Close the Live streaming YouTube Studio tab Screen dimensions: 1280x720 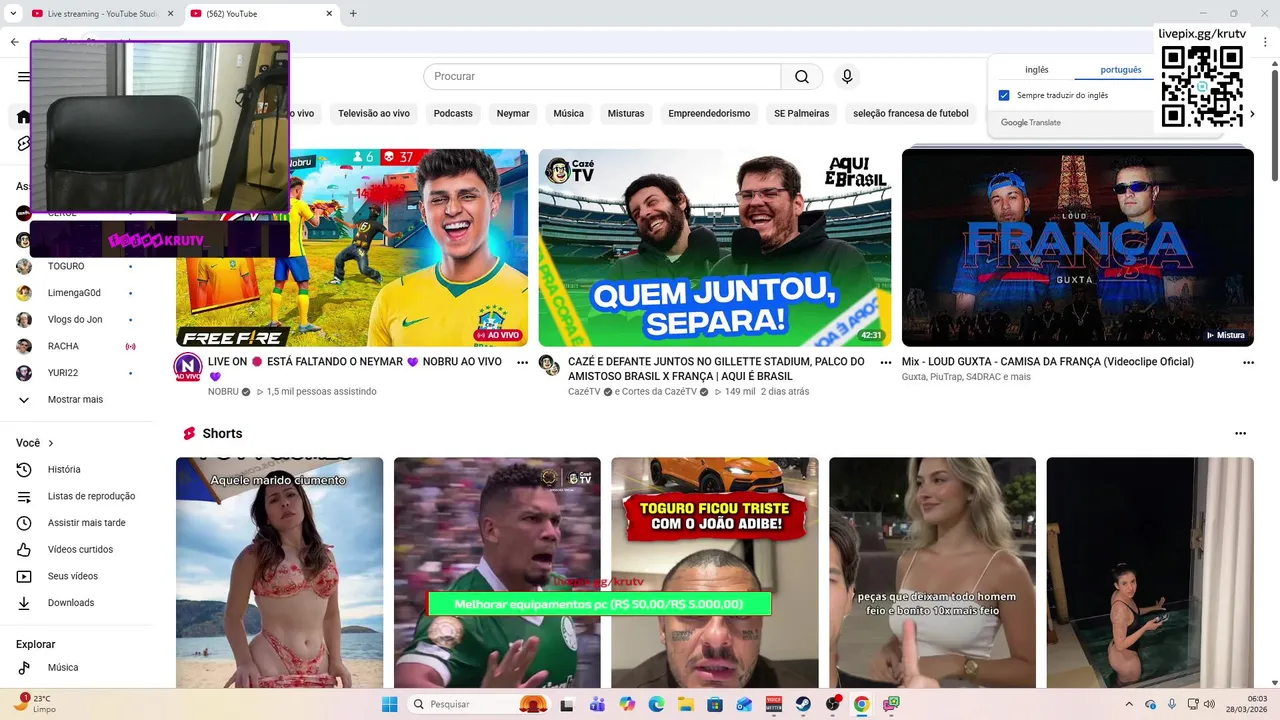pos(171,14)
